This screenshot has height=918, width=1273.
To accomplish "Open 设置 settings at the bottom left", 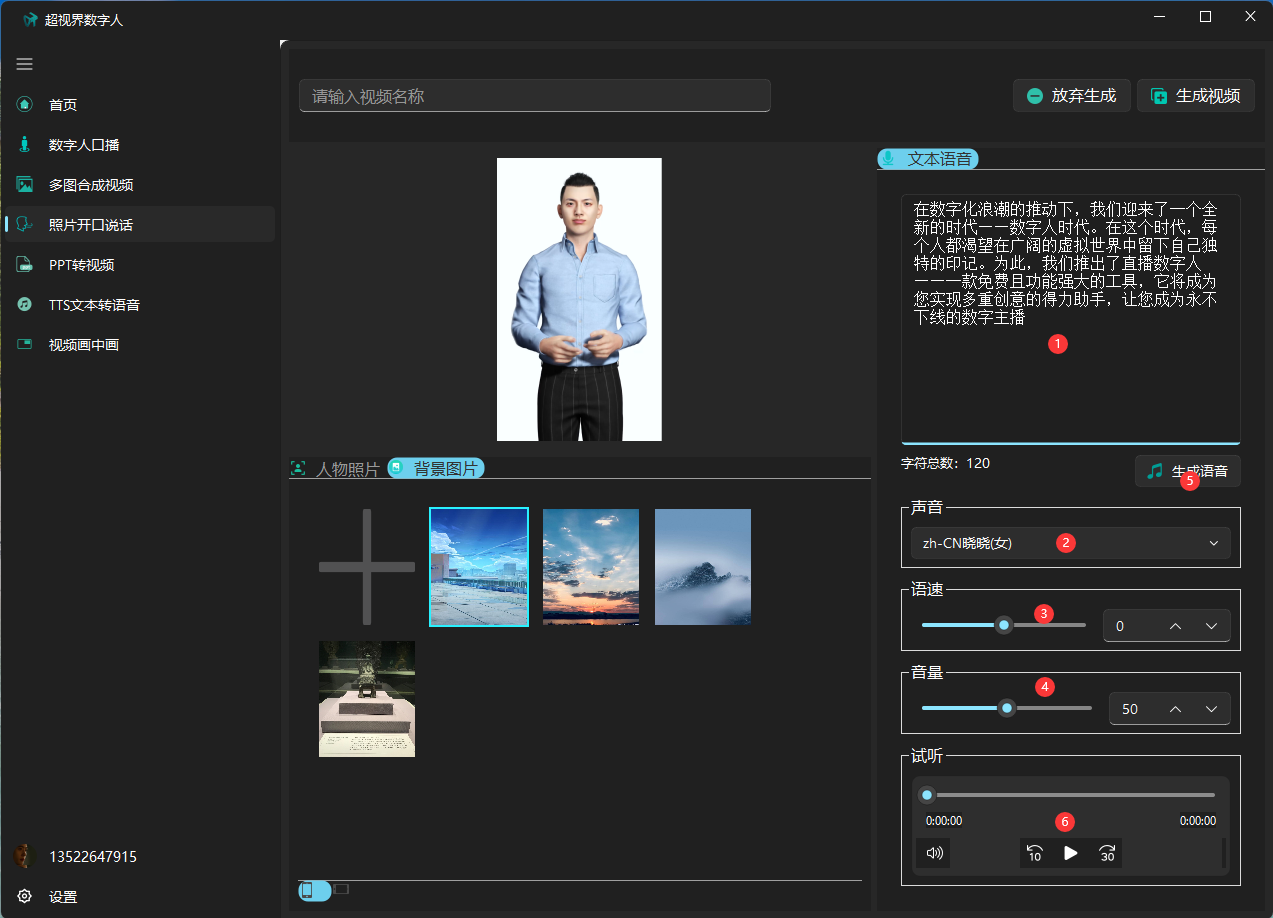I will tap(63, 897).
